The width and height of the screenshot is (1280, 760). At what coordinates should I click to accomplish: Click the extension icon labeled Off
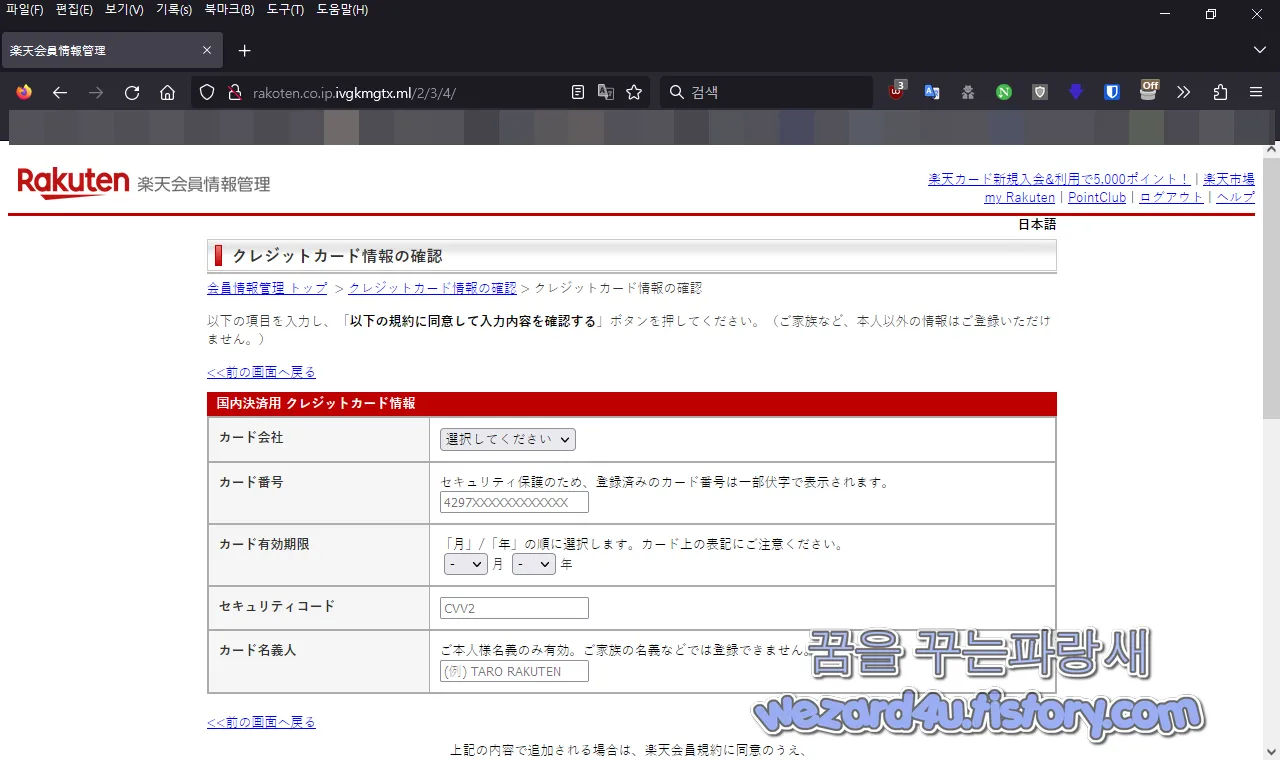tap(1148, 91)
